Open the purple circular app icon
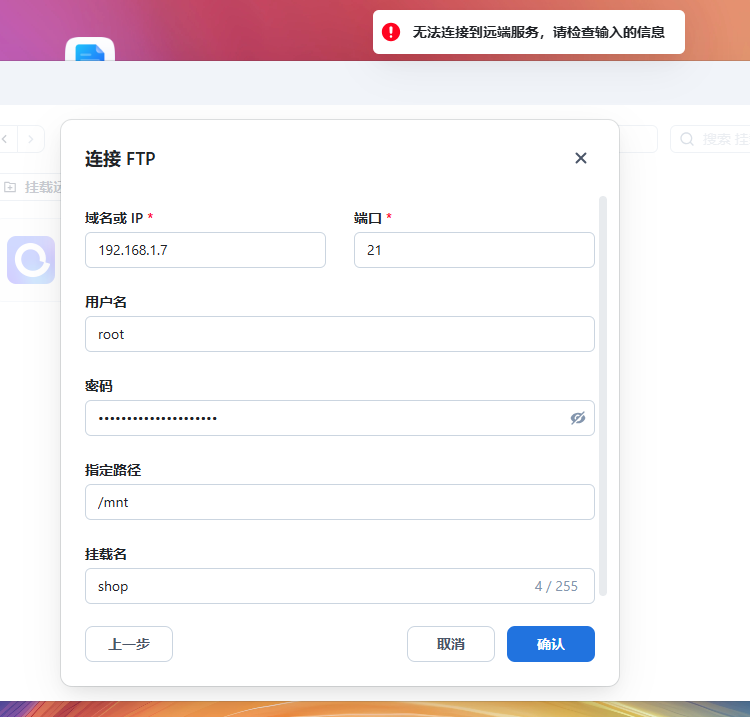Image resolution: width=750 pixels, height=717 pixels. pyautogui.click(x=31, y=260)
